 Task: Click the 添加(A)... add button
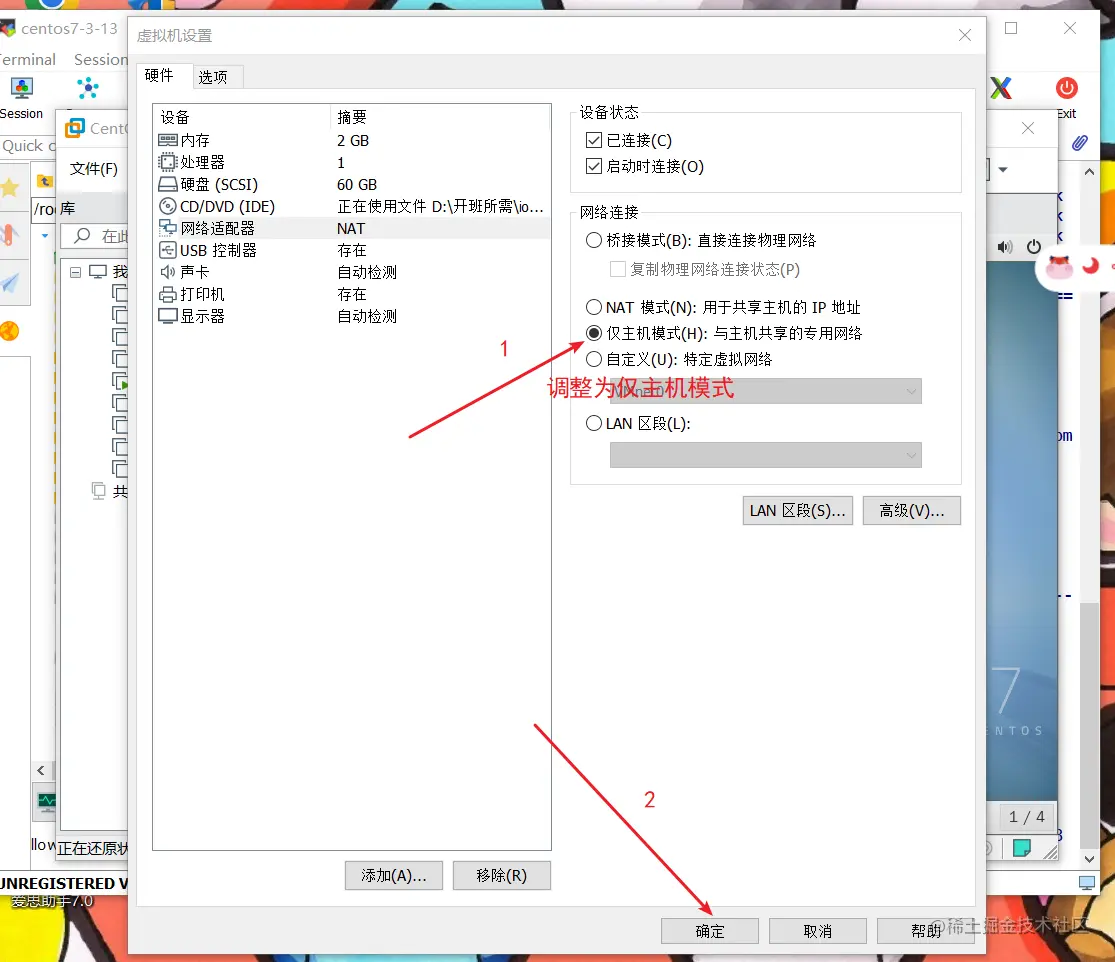coord(394,876)
